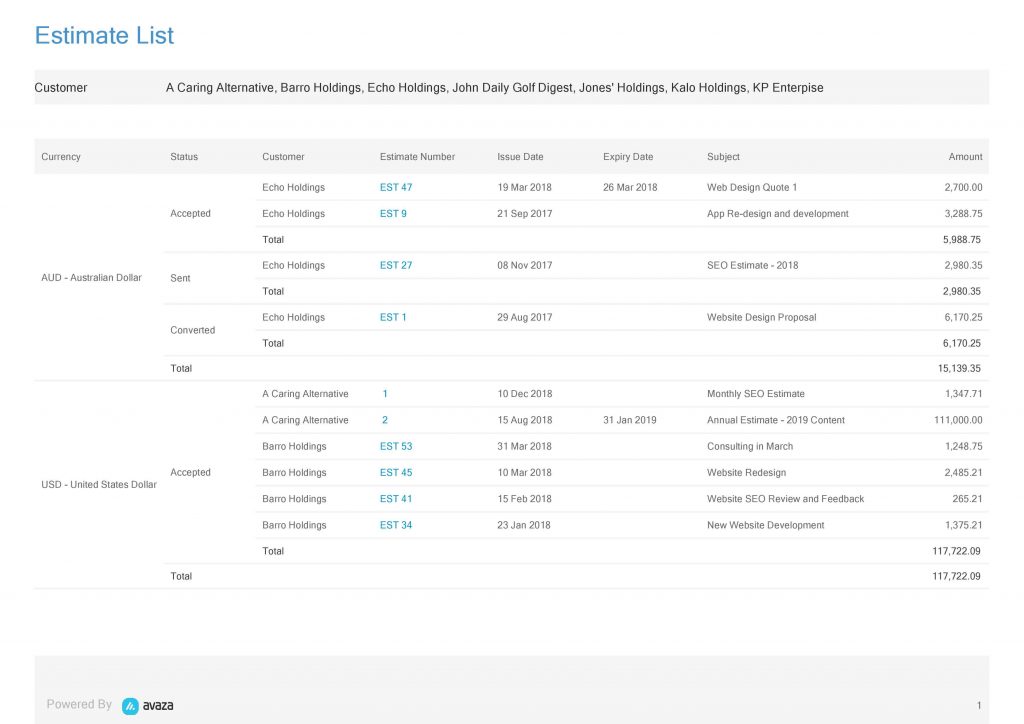The image size is (1024, 724).
Task: Select the AUD total 15,139.35
Action: (x=959, y=368)
